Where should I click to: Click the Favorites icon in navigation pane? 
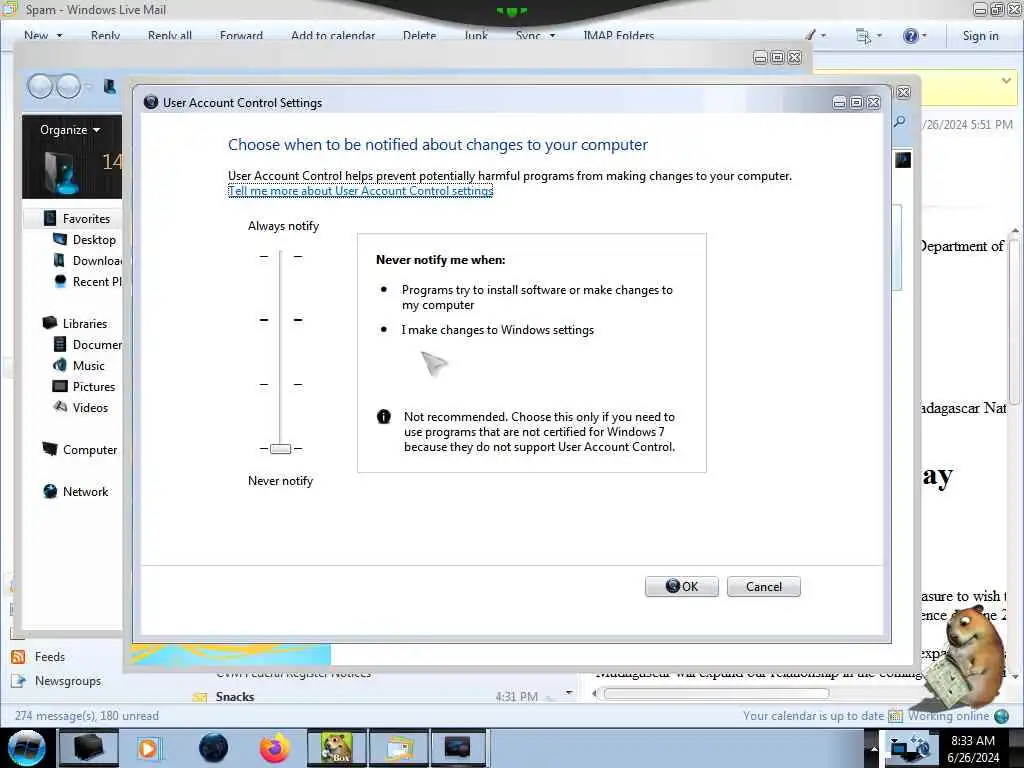[x=50, y=218]
